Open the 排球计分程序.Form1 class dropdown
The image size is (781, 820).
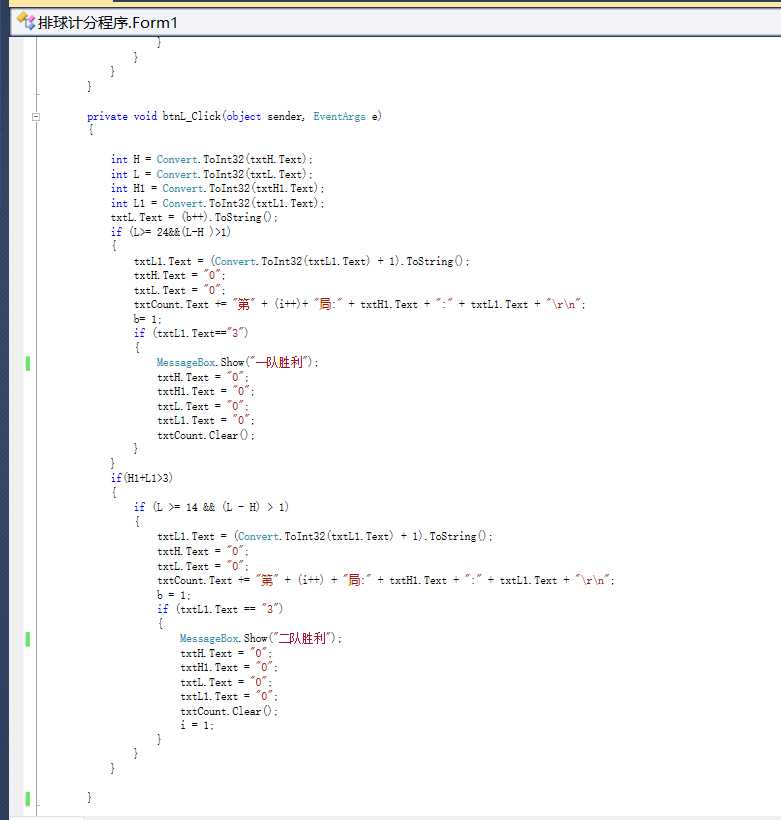tap(395, 22)
